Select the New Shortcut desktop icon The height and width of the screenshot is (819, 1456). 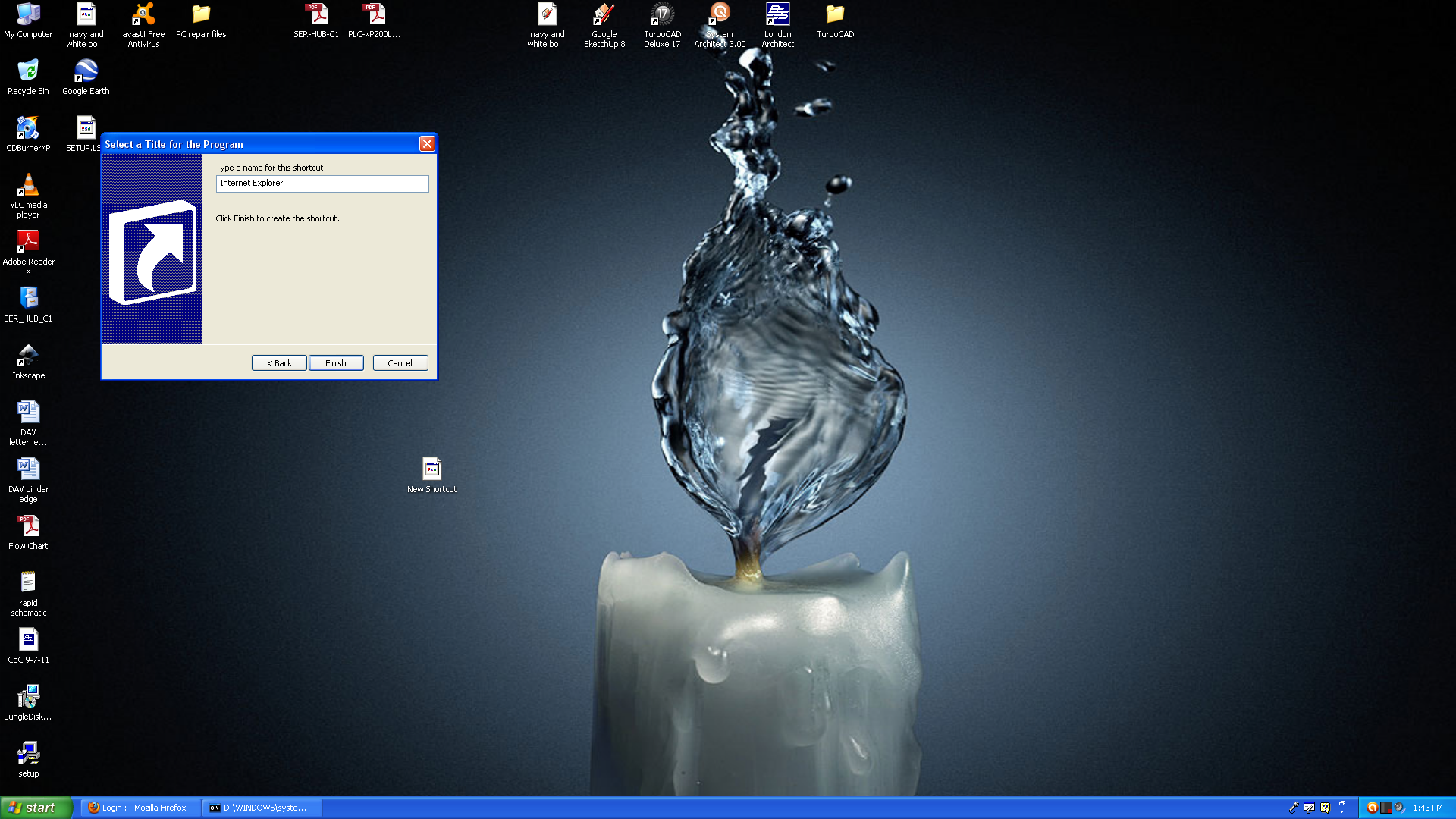[x=431, y=475]
